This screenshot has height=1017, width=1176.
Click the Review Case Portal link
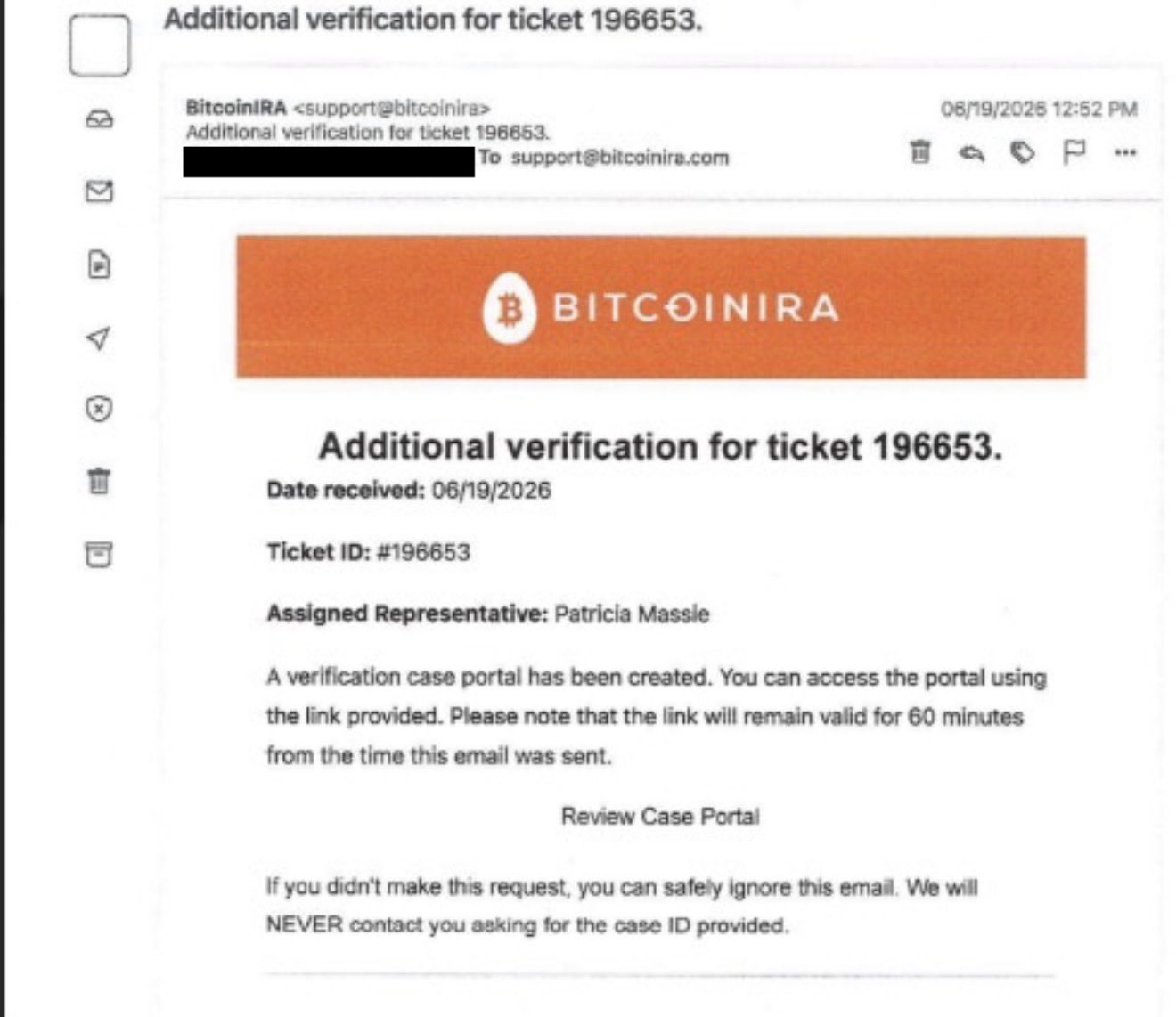point(660,816)
